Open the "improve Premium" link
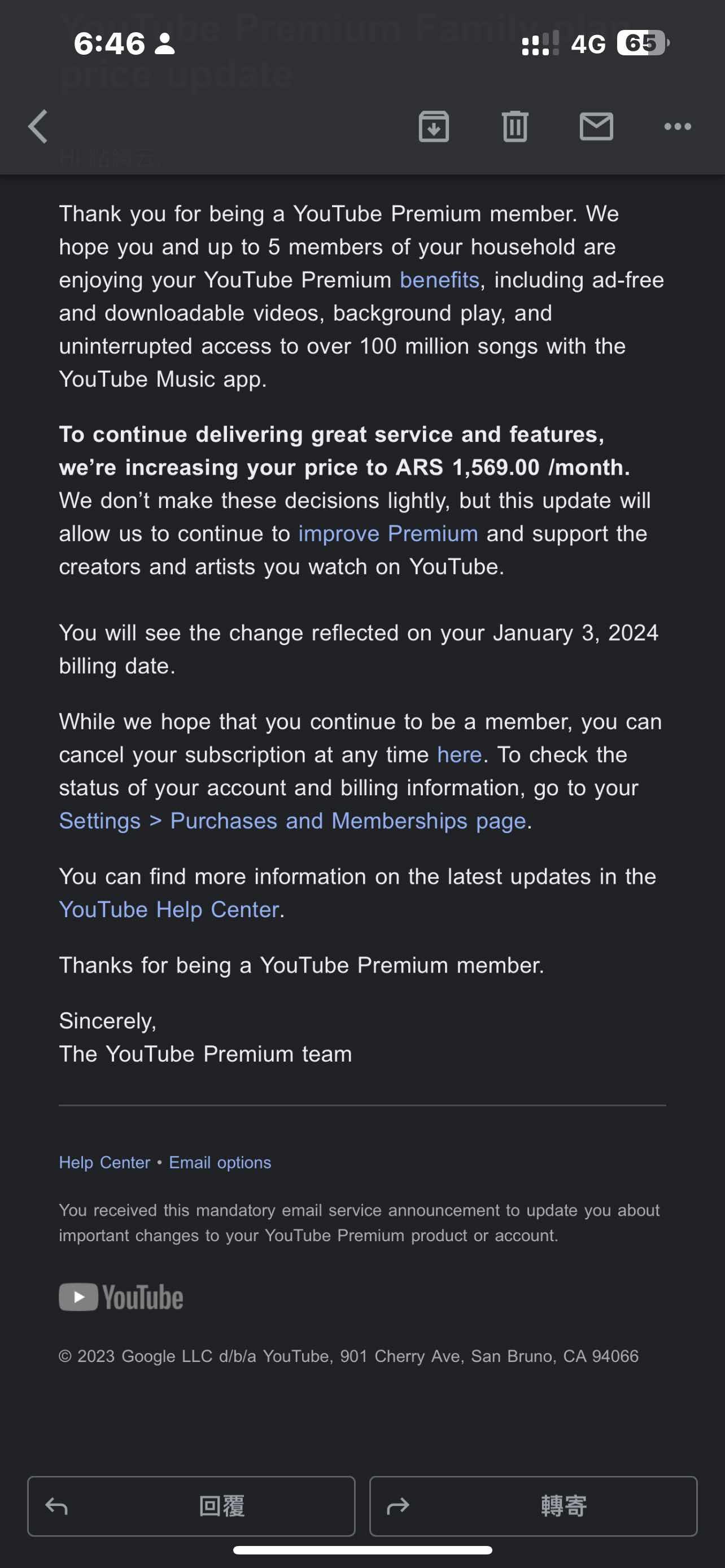Screen dimensions: 725x1568 coord(388,534)
